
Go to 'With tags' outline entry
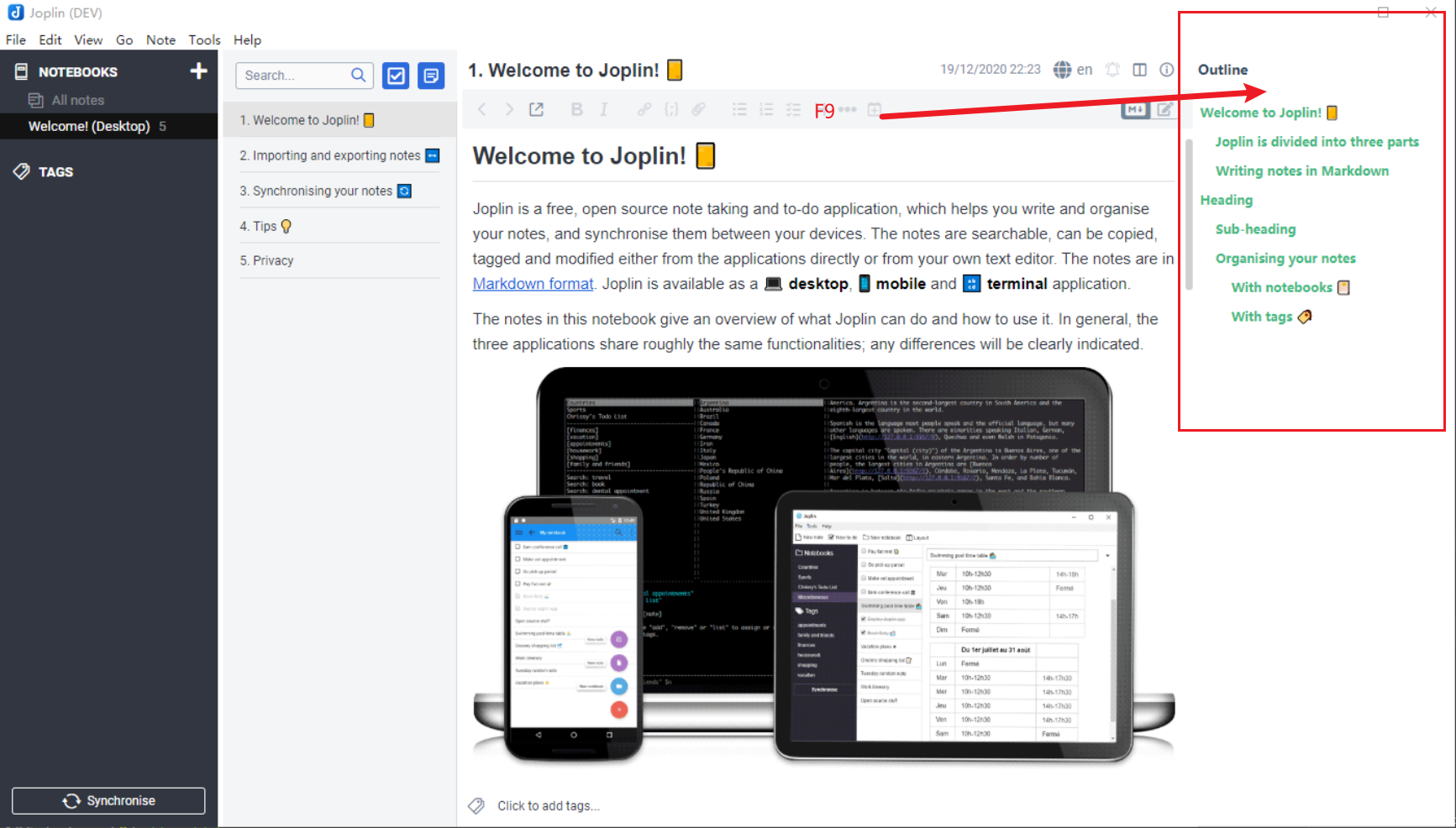point(1271,317)
